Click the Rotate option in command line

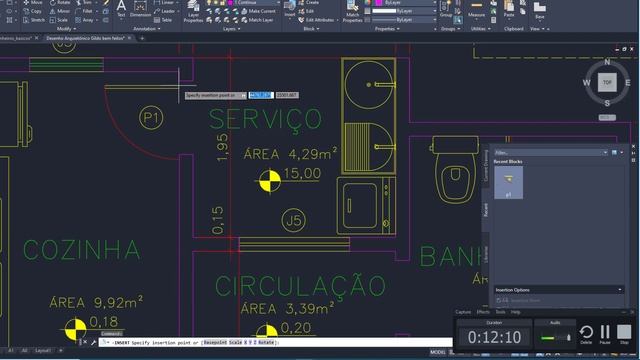pos(266,342)
